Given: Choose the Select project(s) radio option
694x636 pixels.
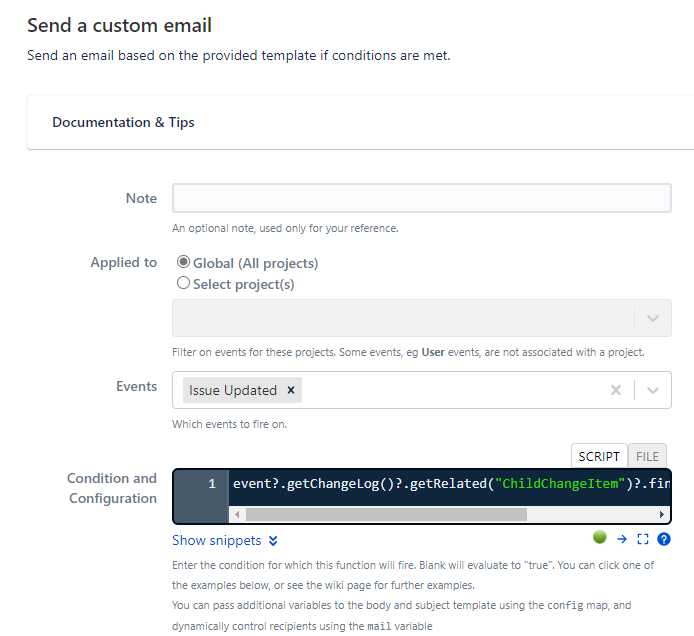Looking at the screenshot, I should click(183, 283).
